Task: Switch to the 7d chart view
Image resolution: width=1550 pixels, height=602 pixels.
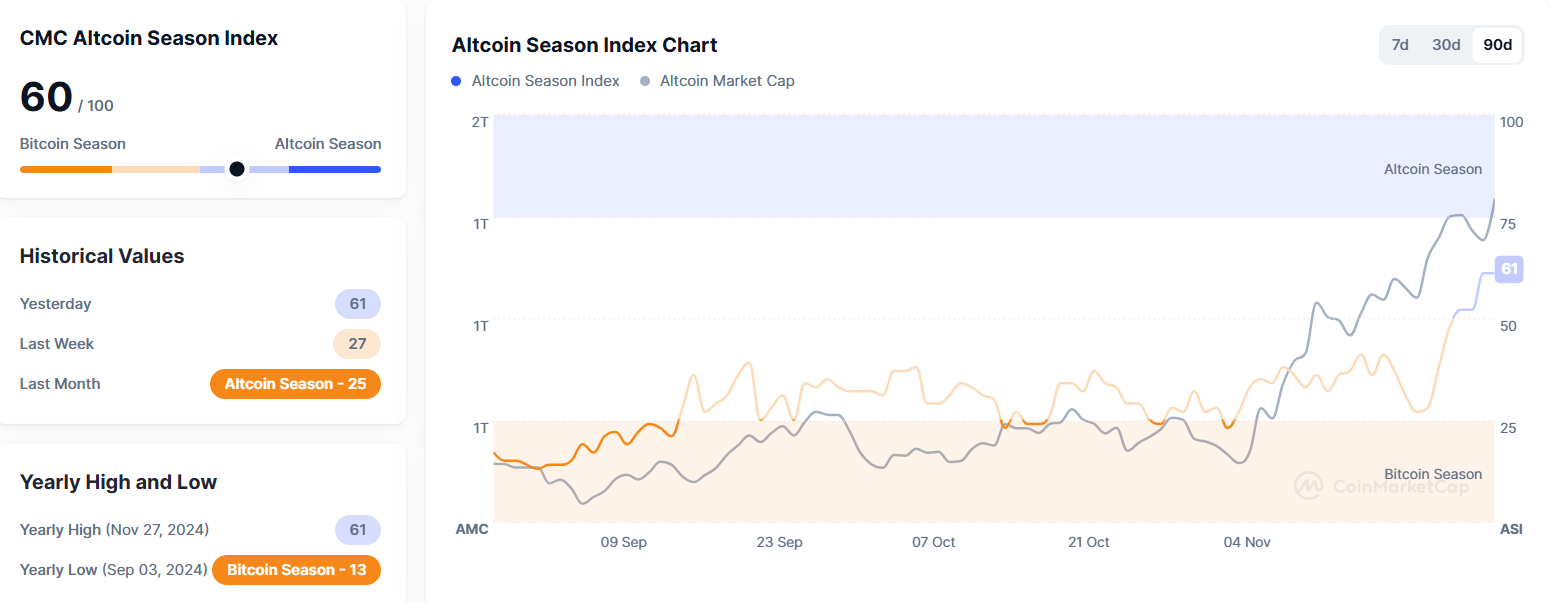Action: 1400,45
